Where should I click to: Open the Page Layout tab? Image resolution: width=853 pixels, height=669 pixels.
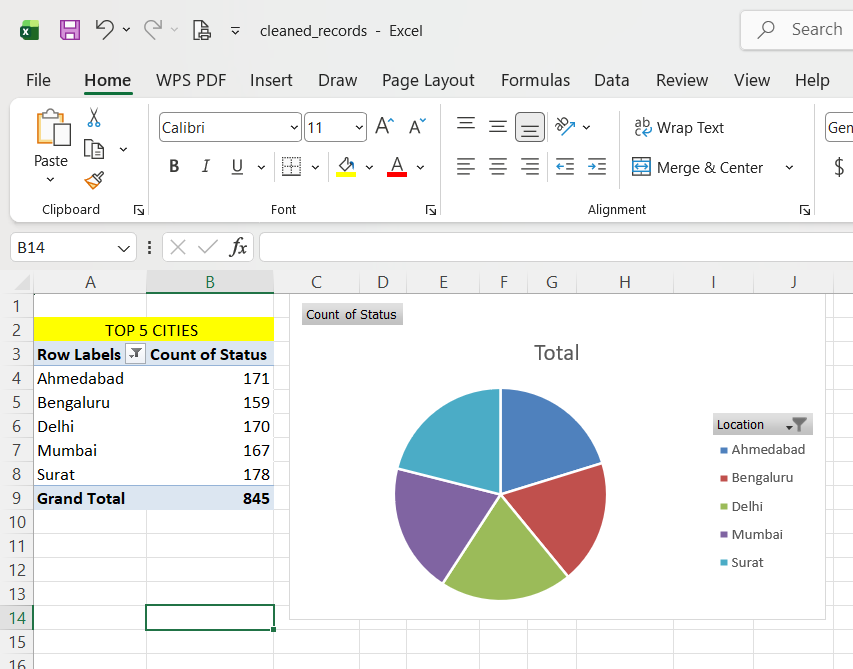[428, 80]
